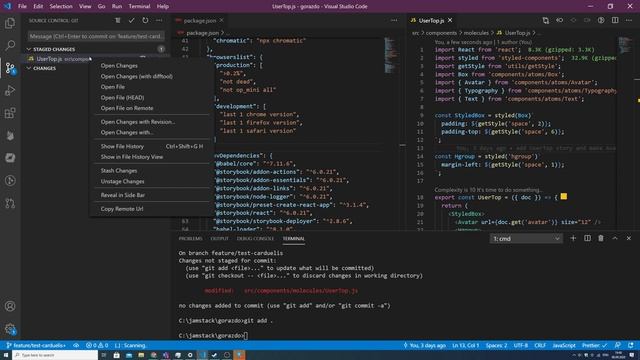Choose 'Open File (HEAD)' from the context menu
The image size is (640, 360).
(x=122, y=98)
